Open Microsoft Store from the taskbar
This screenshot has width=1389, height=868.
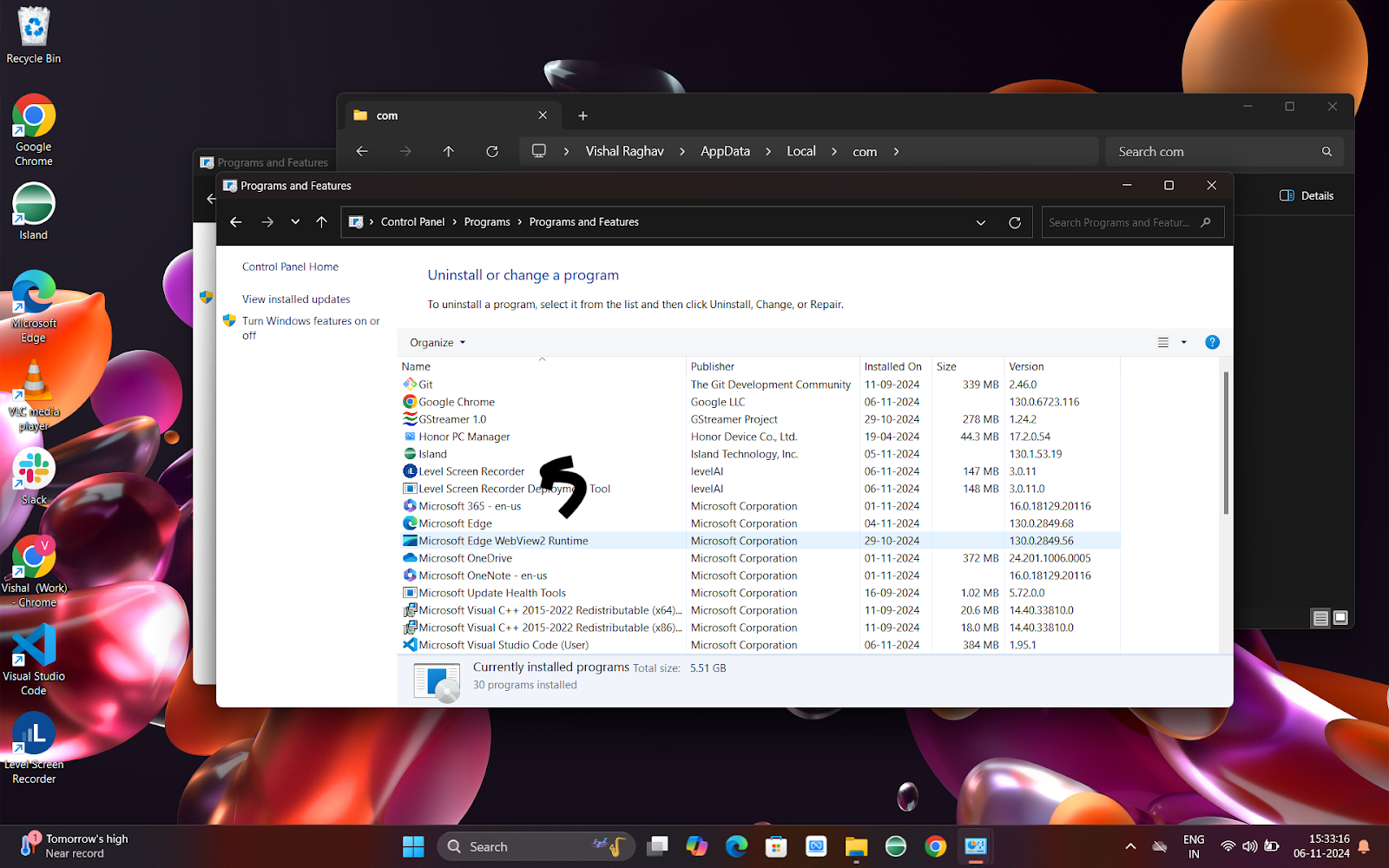pos(776,846)
